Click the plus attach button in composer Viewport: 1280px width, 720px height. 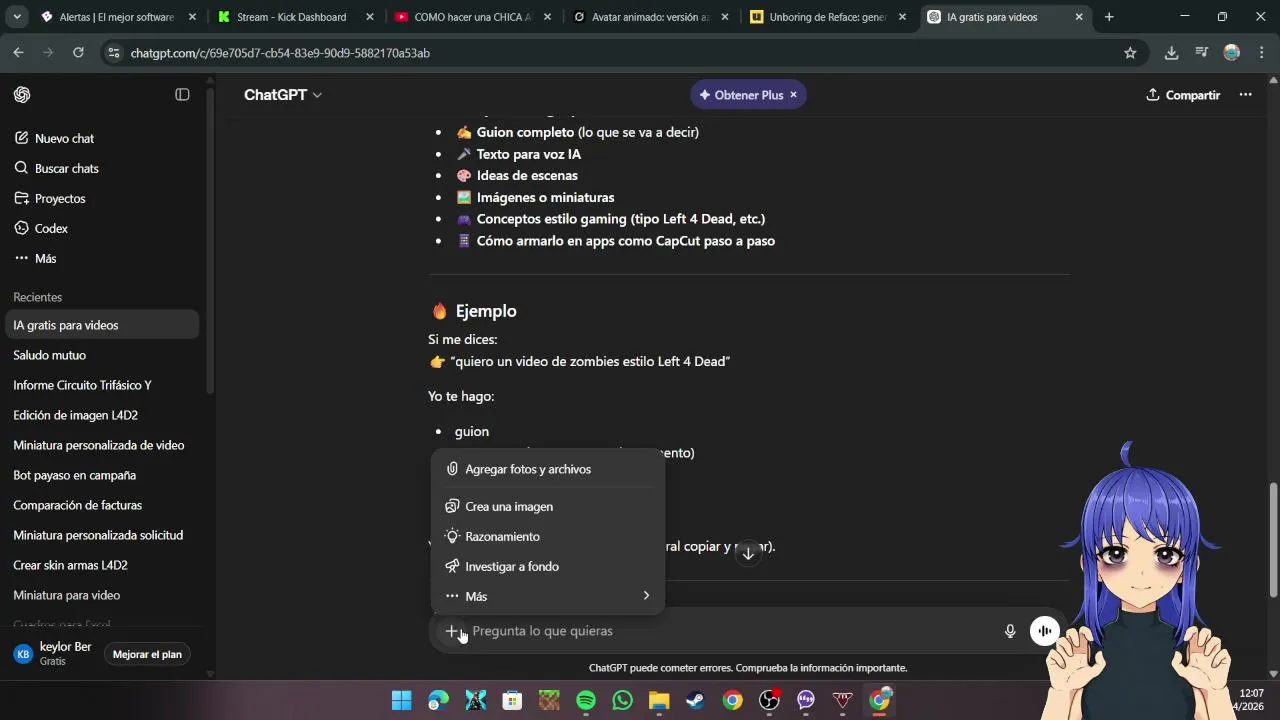[452, 631]
